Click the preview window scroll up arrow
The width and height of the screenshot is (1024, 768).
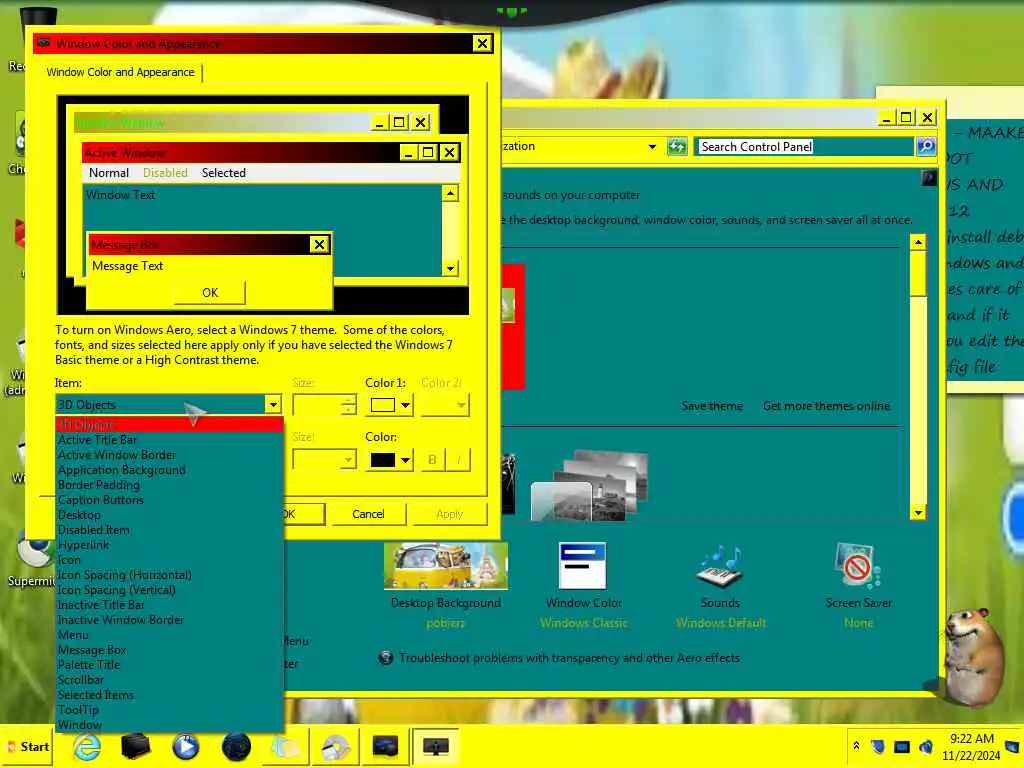pyautogui.click(x=450, y=193)
